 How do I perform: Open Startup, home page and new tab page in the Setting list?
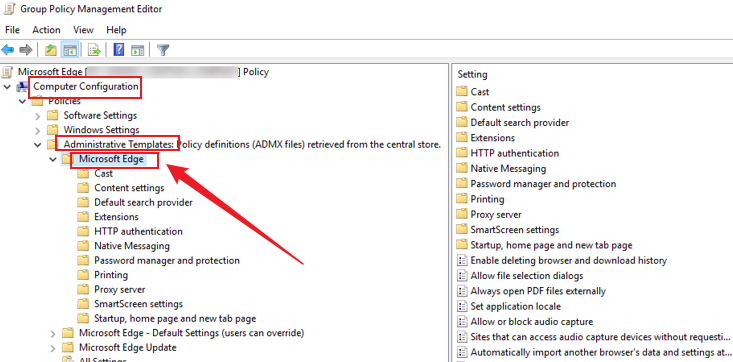click(x=551, y=245)
